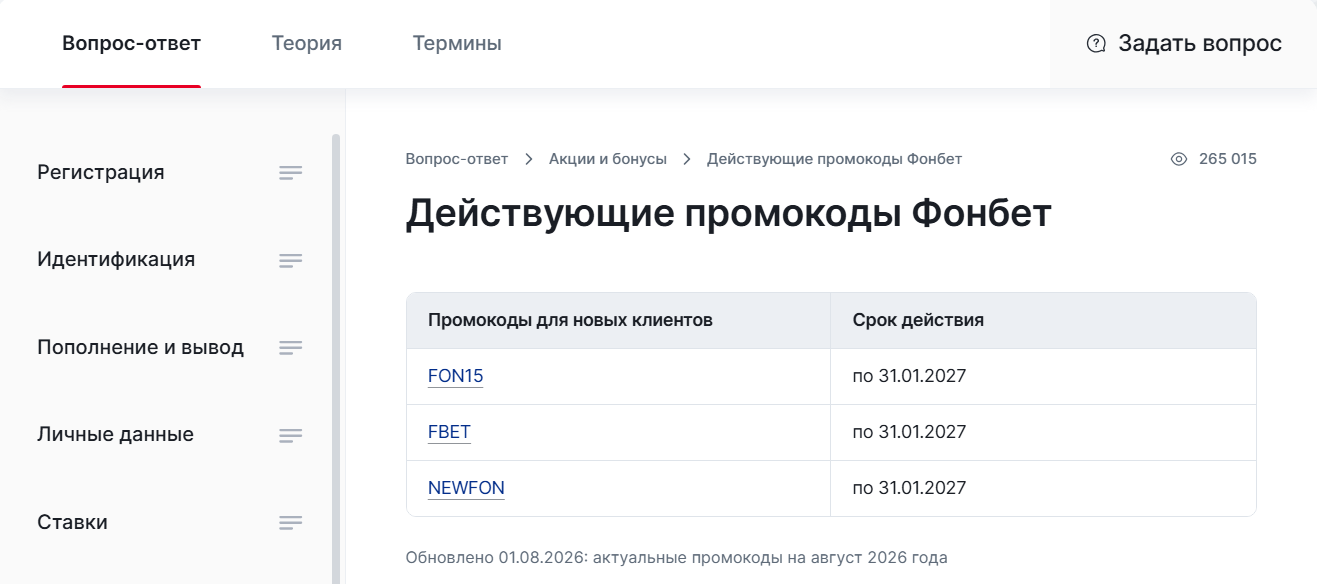The image size is (1317, 584).
Task: Switch to the Вопрос-ответ tab
Action: point(131,44)
